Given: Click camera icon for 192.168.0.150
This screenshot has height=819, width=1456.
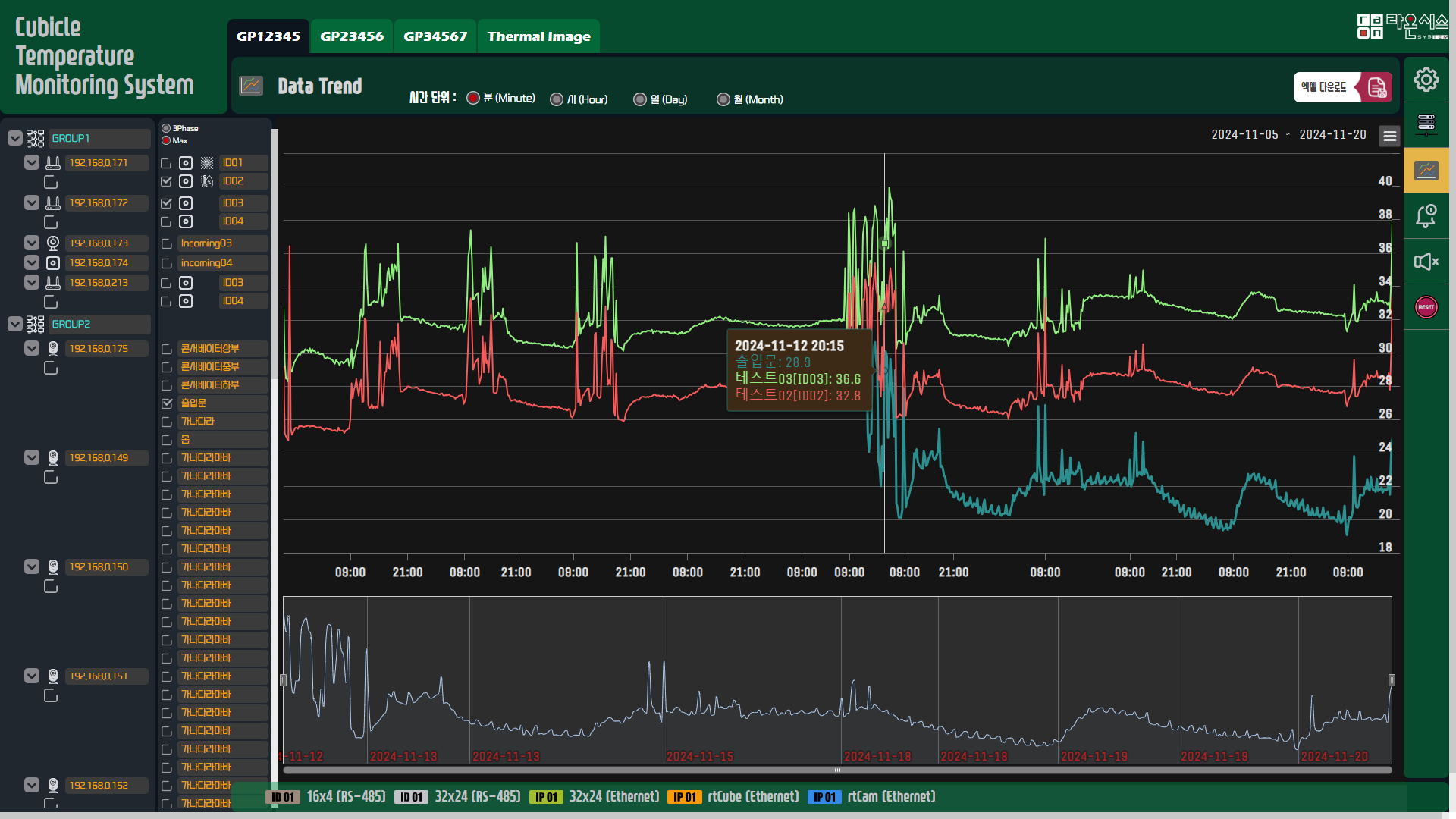Looking at the screenshot, I should (53, 566).
